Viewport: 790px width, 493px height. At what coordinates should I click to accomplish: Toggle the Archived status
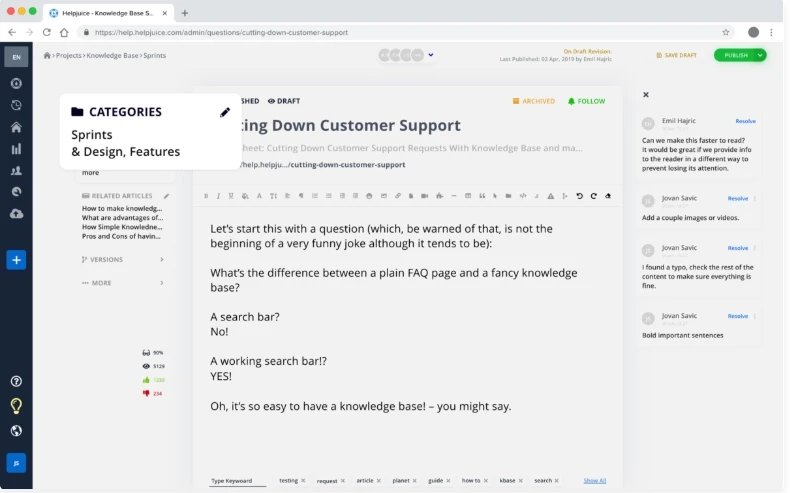click(x=534, y=101)
